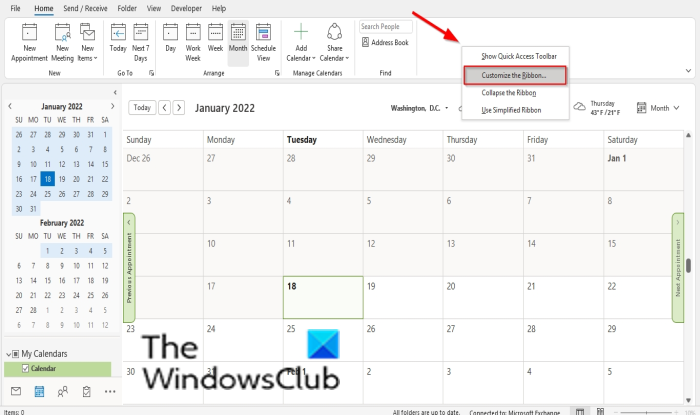
Task: Jump to Previous Appointment side tab
Action: click(x=129, y=268)
